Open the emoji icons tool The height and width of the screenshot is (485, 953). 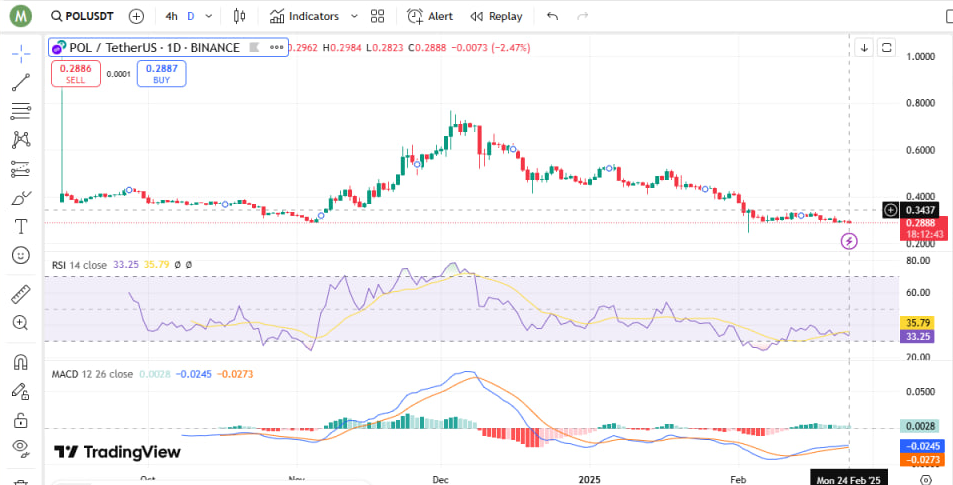click(x=21, y=255)
